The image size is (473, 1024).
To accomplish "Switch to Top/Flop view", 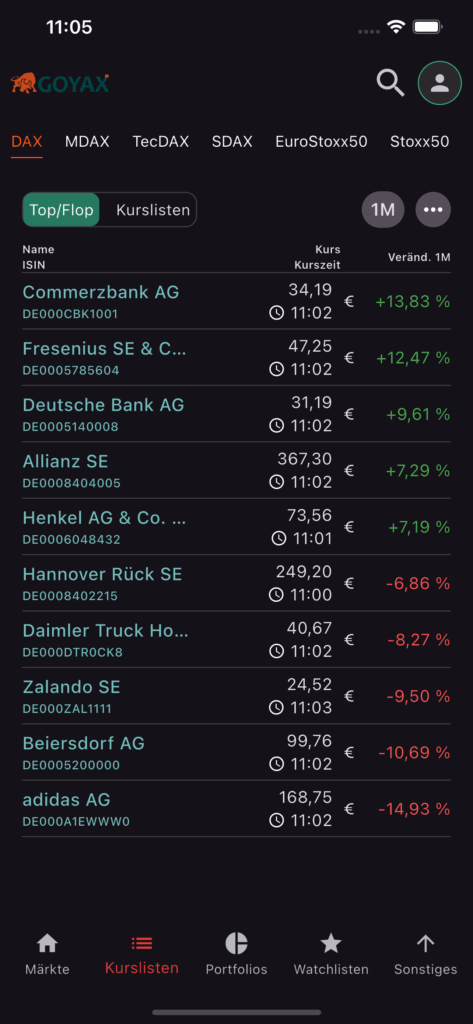I will pyautogui.click(x=61, y=210).
